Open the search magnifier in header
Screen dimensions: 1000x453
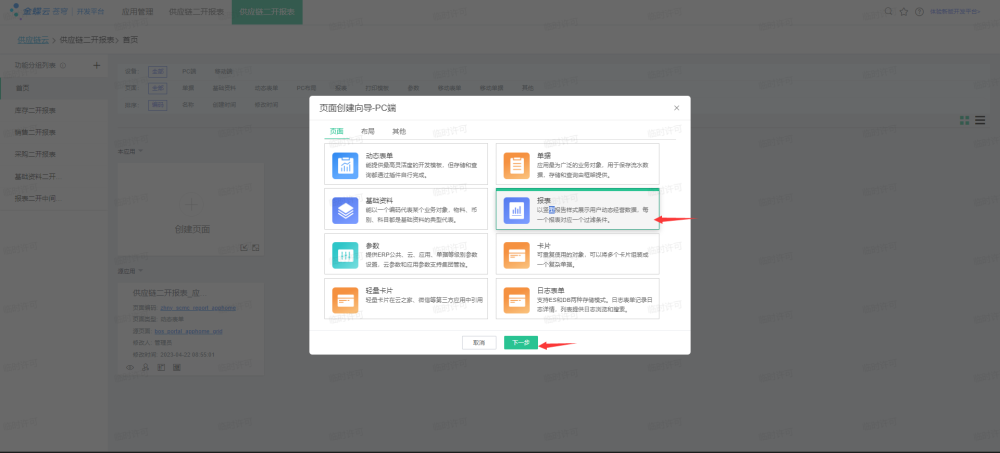[x=889, y=11]
